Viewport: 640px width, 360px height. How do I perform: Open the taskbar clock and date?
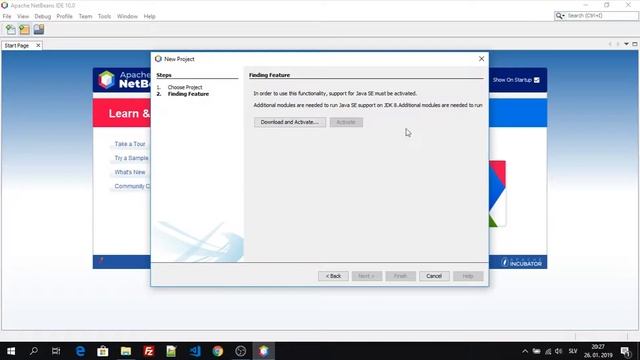click(598, 351)
